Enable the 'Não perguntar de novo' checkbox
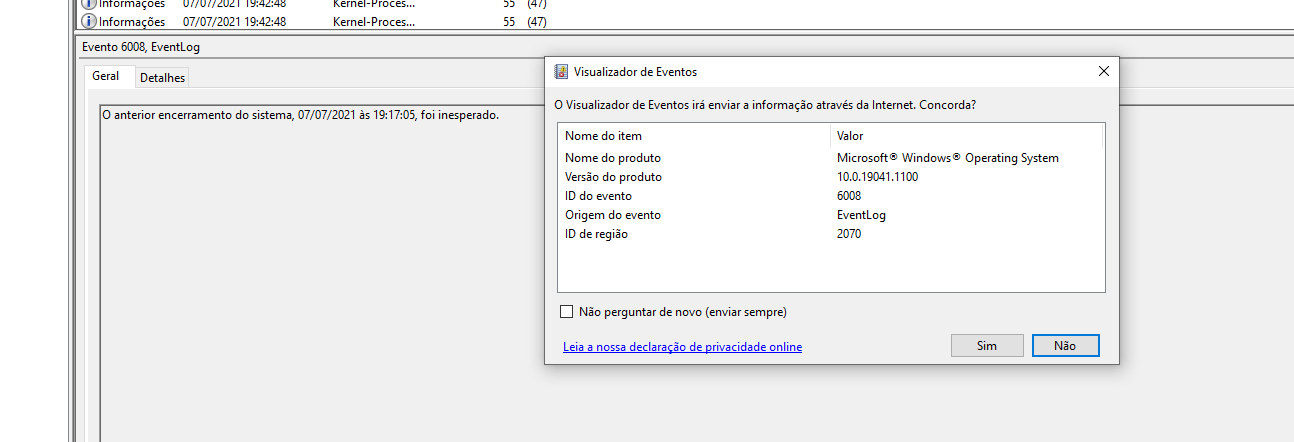The image size is (1294, 442). tap(567, 312)
